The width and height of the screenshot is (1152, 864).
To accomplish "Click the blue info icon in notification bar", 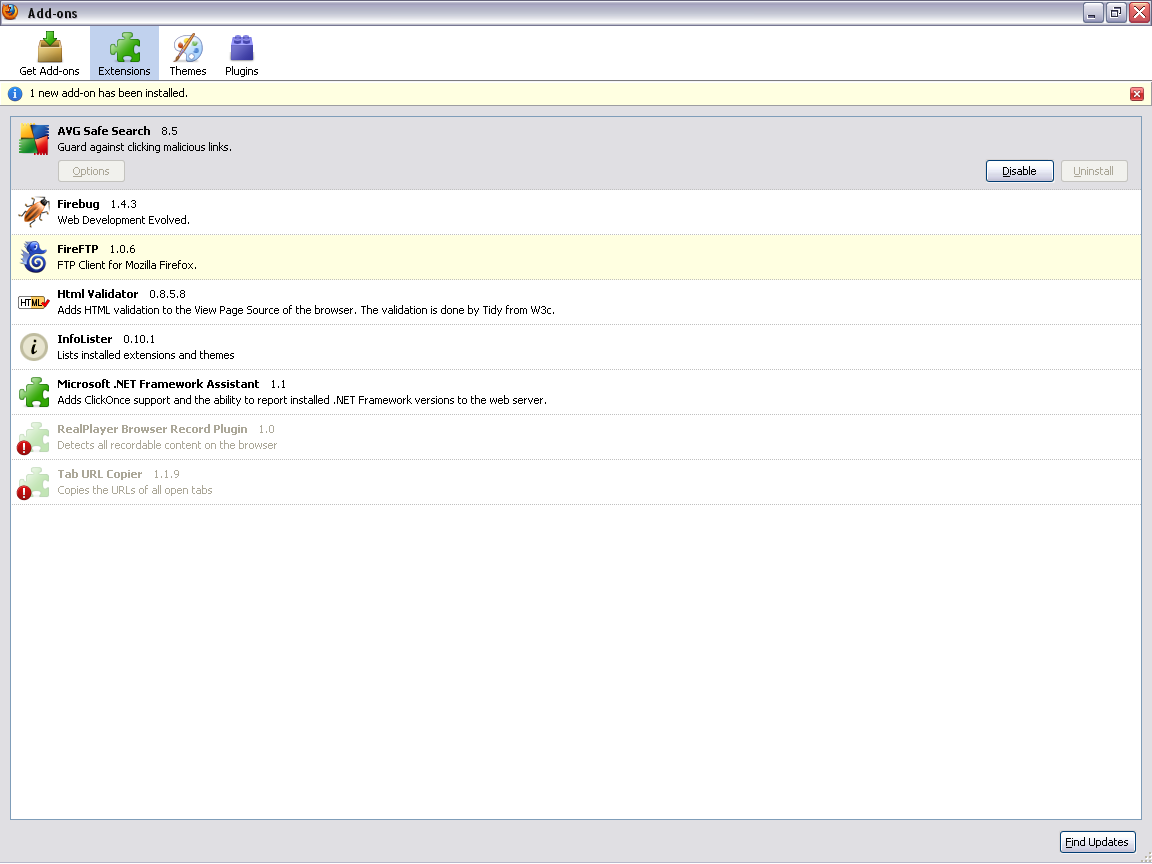I will (15, 93).
